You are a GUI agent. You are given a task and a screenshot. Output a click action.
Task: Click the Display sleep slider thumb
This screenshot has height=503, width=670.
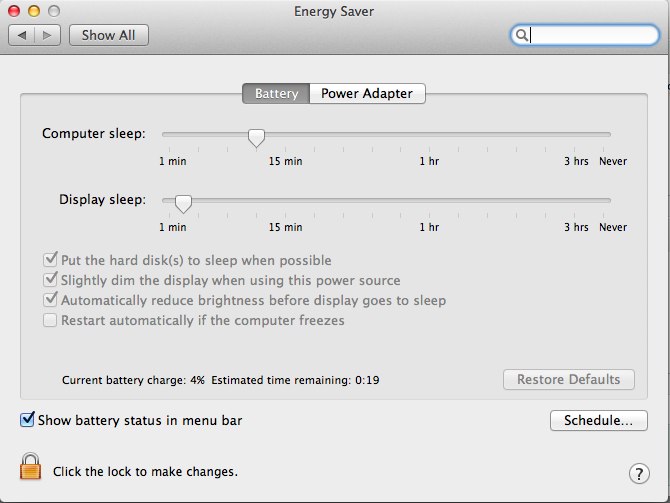pyautogui.click(x=183, y=204)
